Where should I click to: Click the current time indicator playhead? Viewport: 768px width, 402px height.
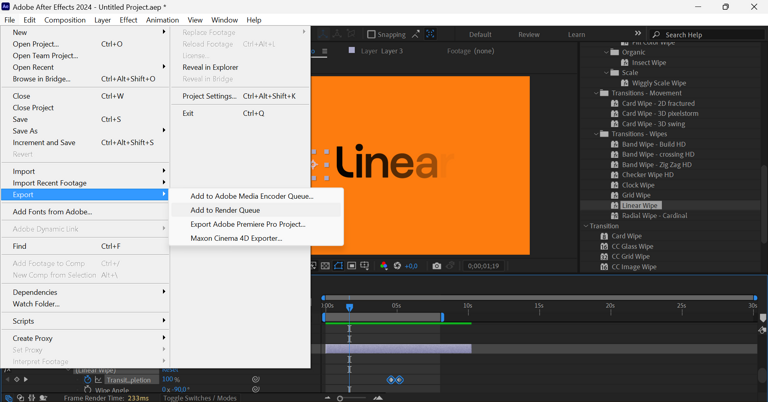[349, 307]
